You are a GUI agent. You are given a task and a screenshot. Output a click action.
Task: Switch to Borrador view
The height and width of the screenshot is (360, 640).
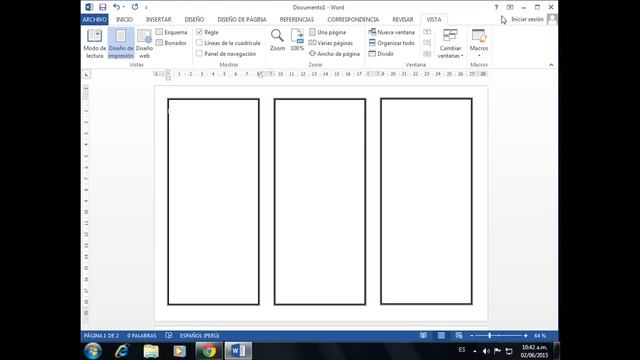171,43
